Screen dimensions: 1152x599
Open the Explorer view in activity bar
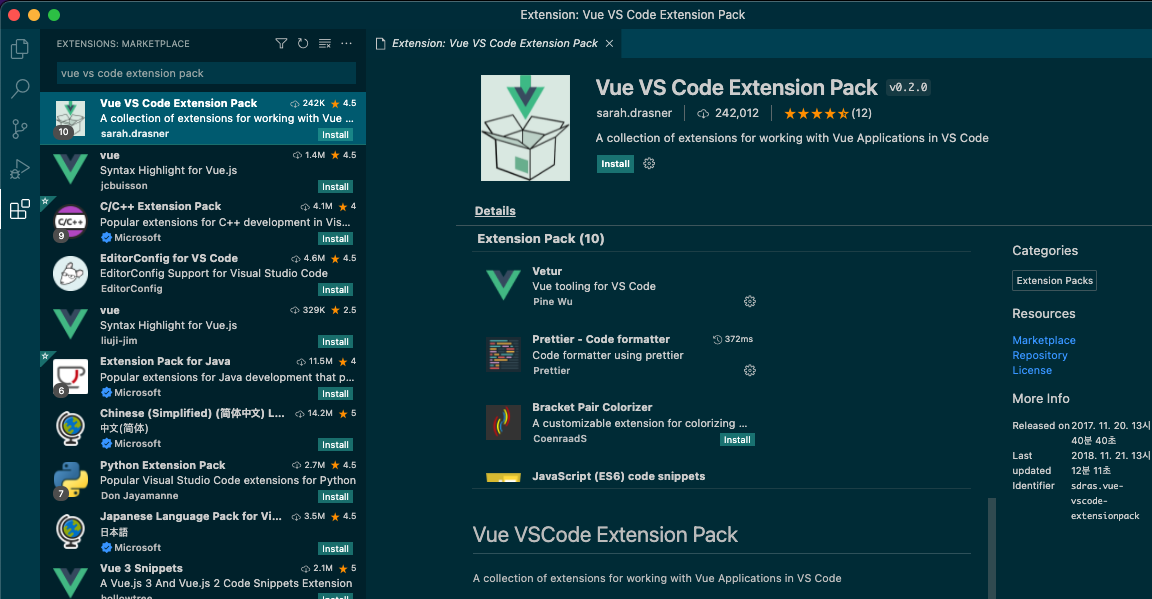pos(20,49)
